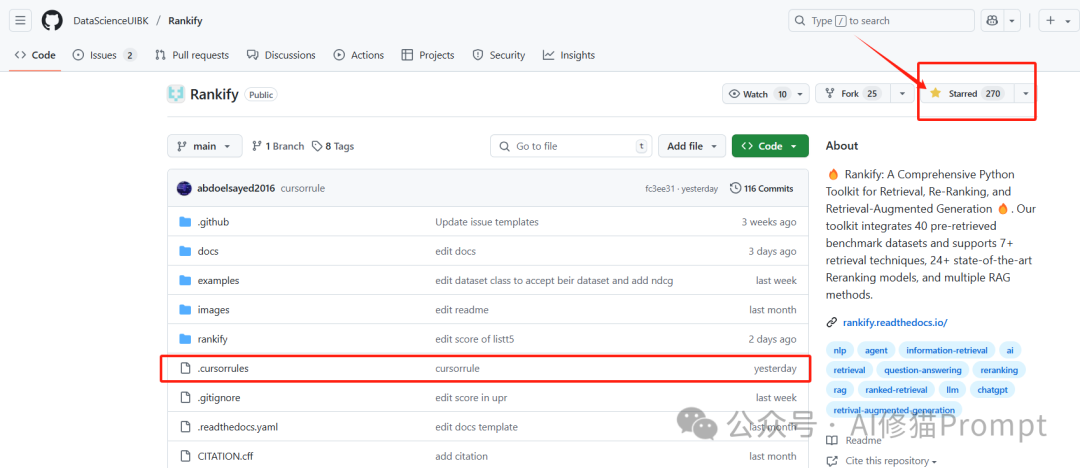Open the docs folder
The height and width of the screenshot is (468, 1080).
click(208, 251)
